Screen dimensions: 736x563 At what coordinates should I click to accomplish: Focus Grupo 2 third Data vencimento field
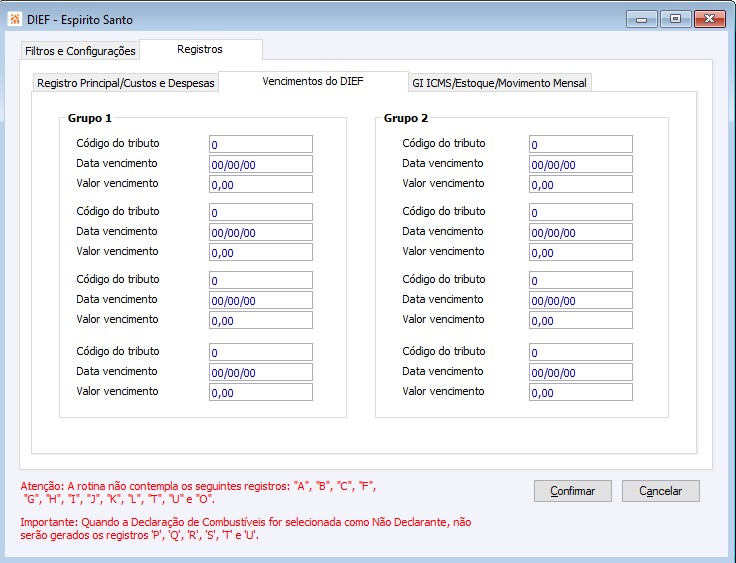[x=581, y=300]
